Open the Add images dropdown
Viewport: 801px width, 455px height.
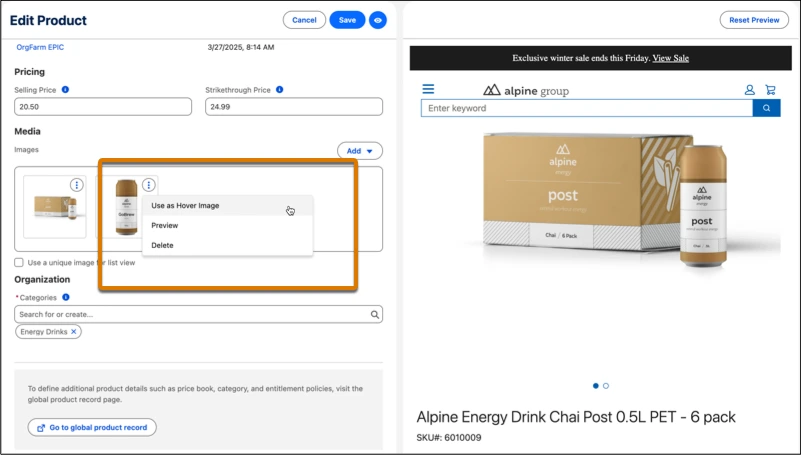(360, 151)
